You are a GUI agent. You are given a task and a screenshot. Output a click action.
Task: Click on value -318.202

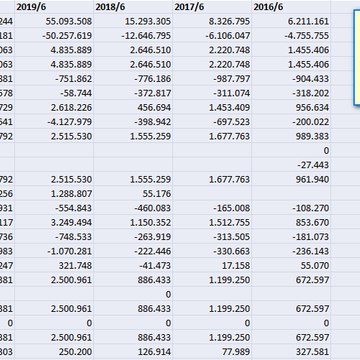291,93
